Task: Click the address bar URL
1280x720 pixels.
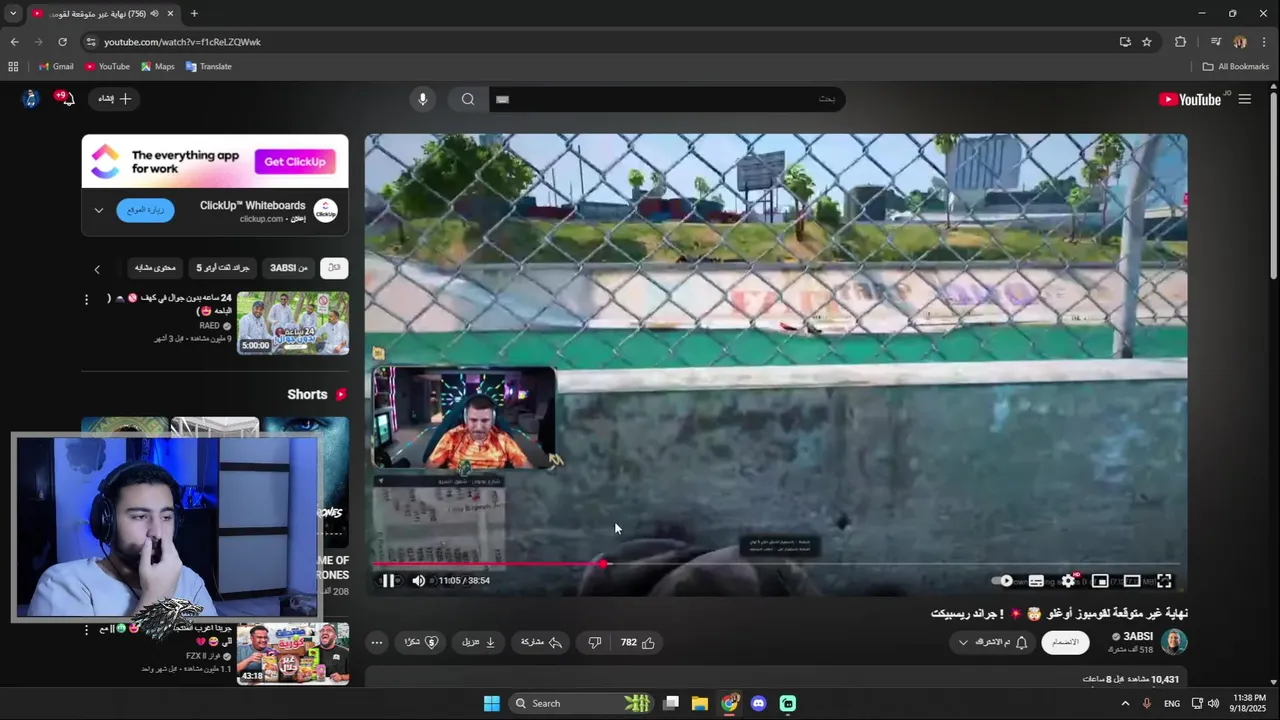Action: pos(182,42)
